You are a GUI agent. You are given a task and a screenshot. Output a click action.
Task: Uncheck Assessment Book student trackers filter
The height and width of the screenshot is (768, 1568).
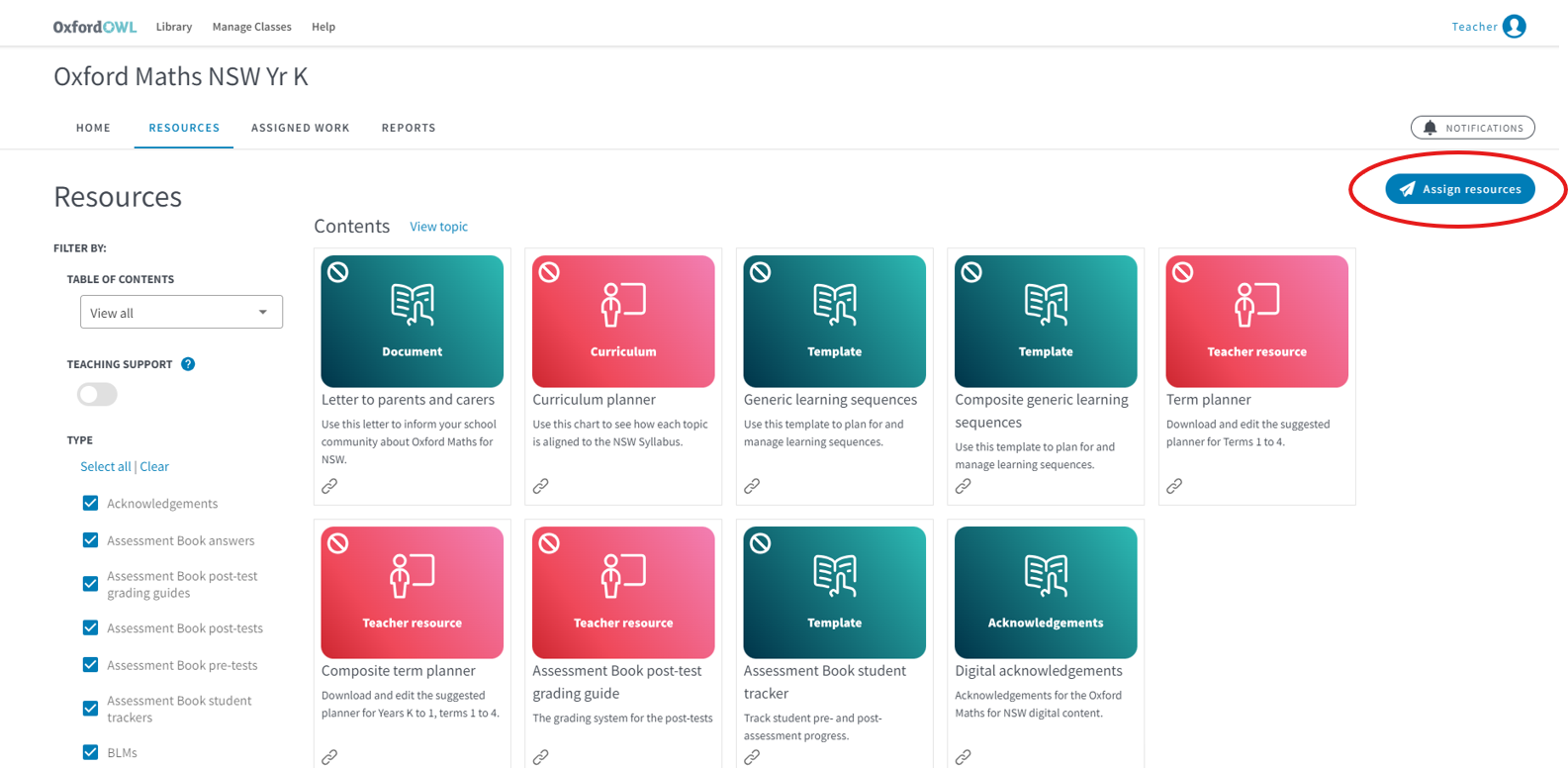click(90, 709)
